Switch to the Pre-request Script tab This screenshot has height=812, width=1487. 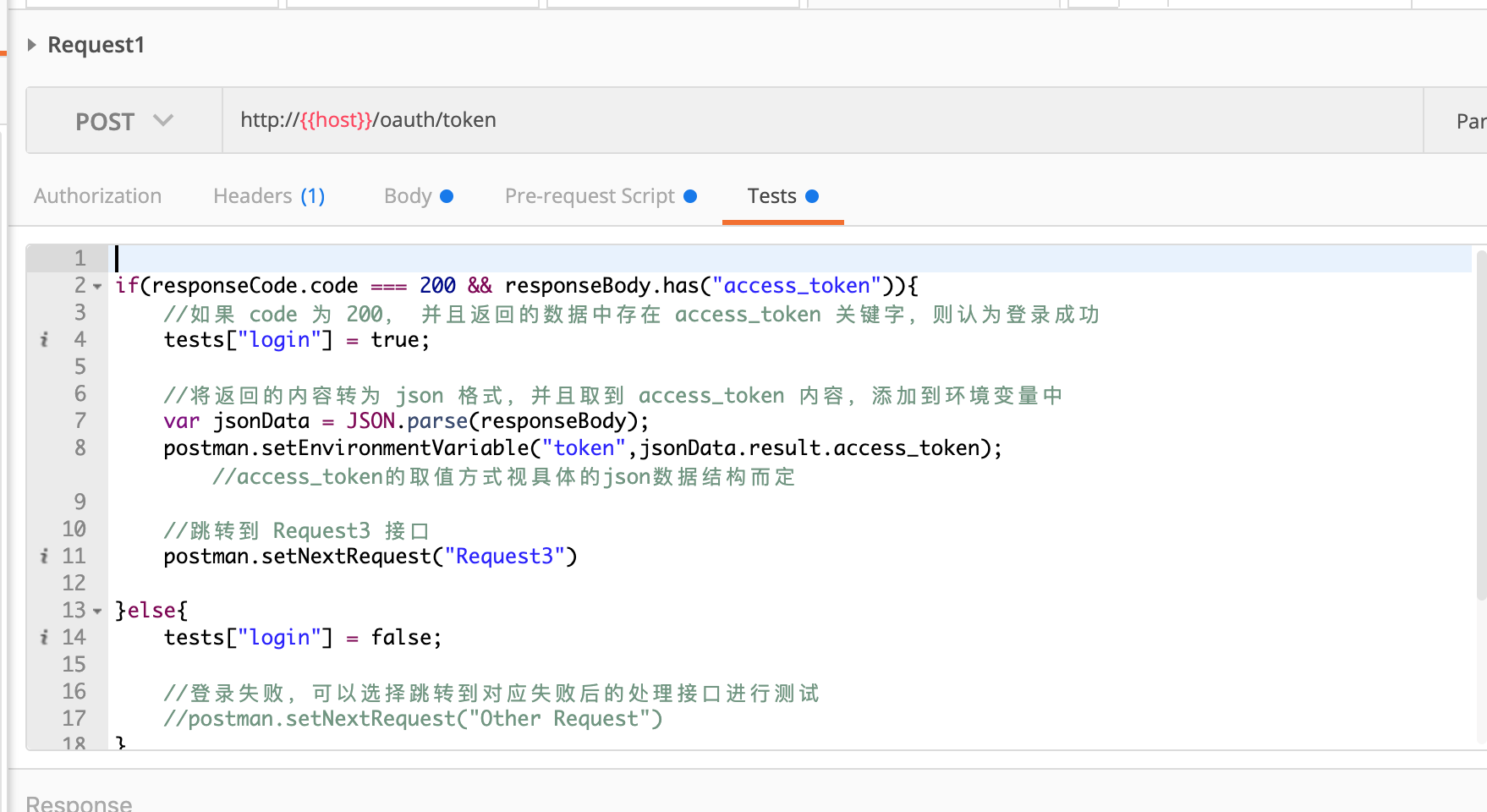[589, 195]
